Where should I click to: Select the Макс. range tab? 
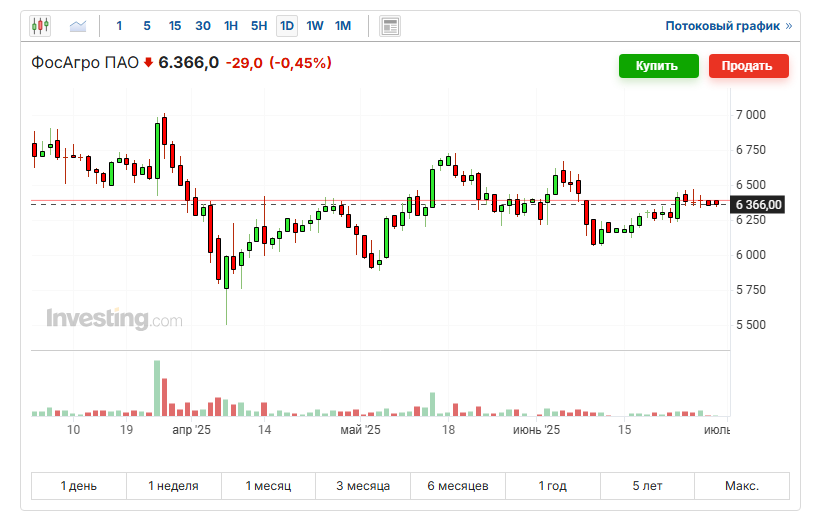click(x=742, y=486)
